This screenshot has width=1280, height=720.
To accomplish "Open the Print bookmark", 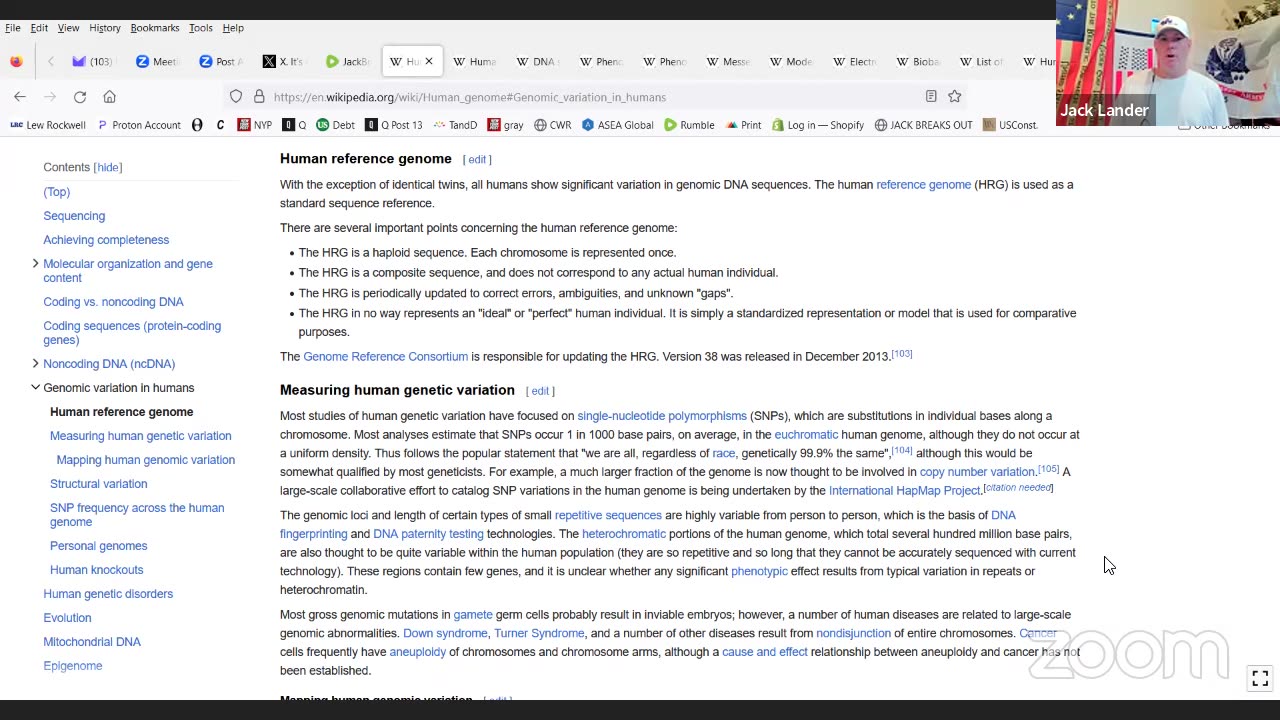I will (x=744, y=125).
